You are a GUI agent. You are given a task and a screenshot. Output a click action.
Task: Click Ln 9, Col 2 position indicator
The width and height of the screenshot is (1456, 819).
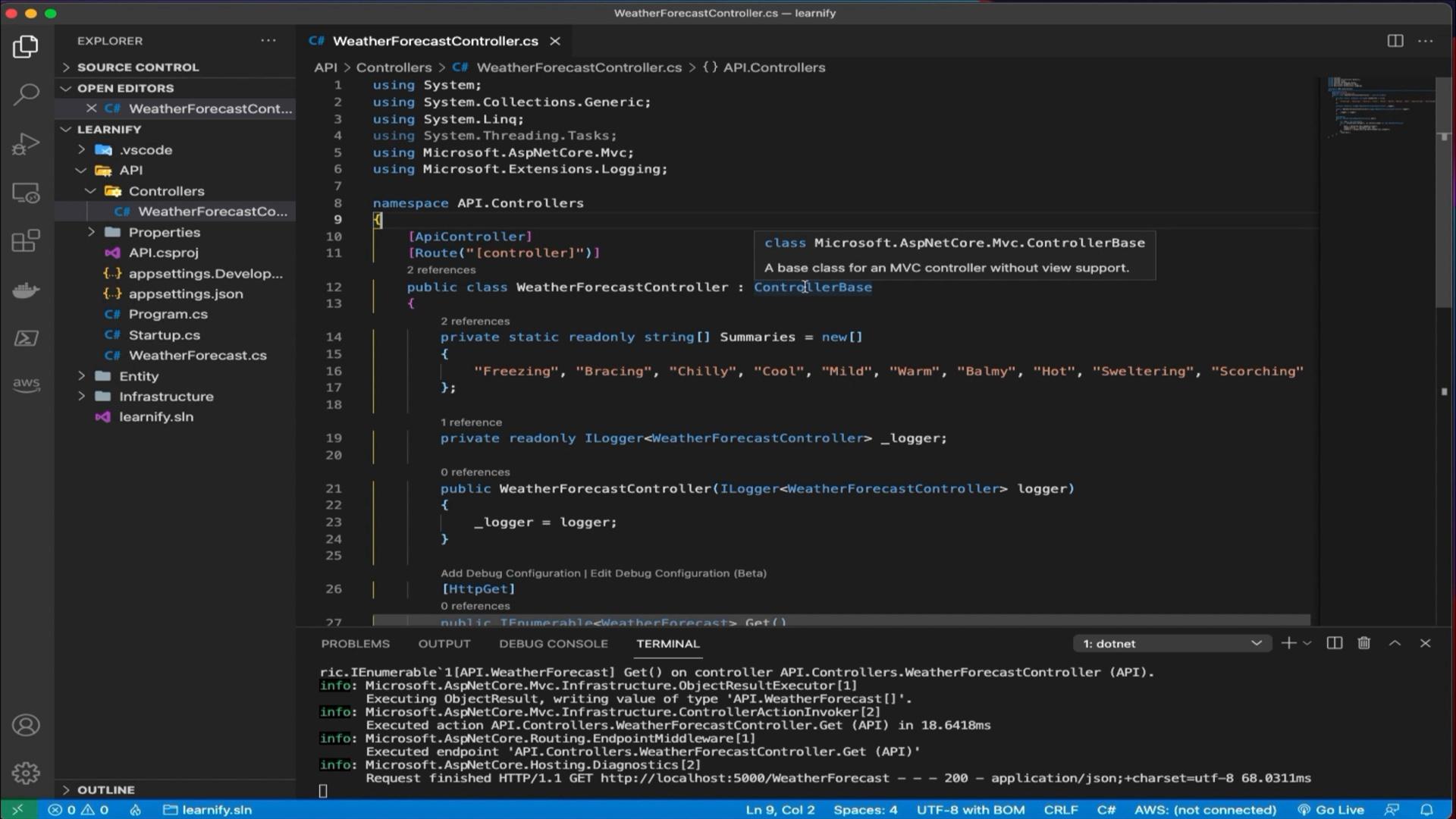click(780, 810)
